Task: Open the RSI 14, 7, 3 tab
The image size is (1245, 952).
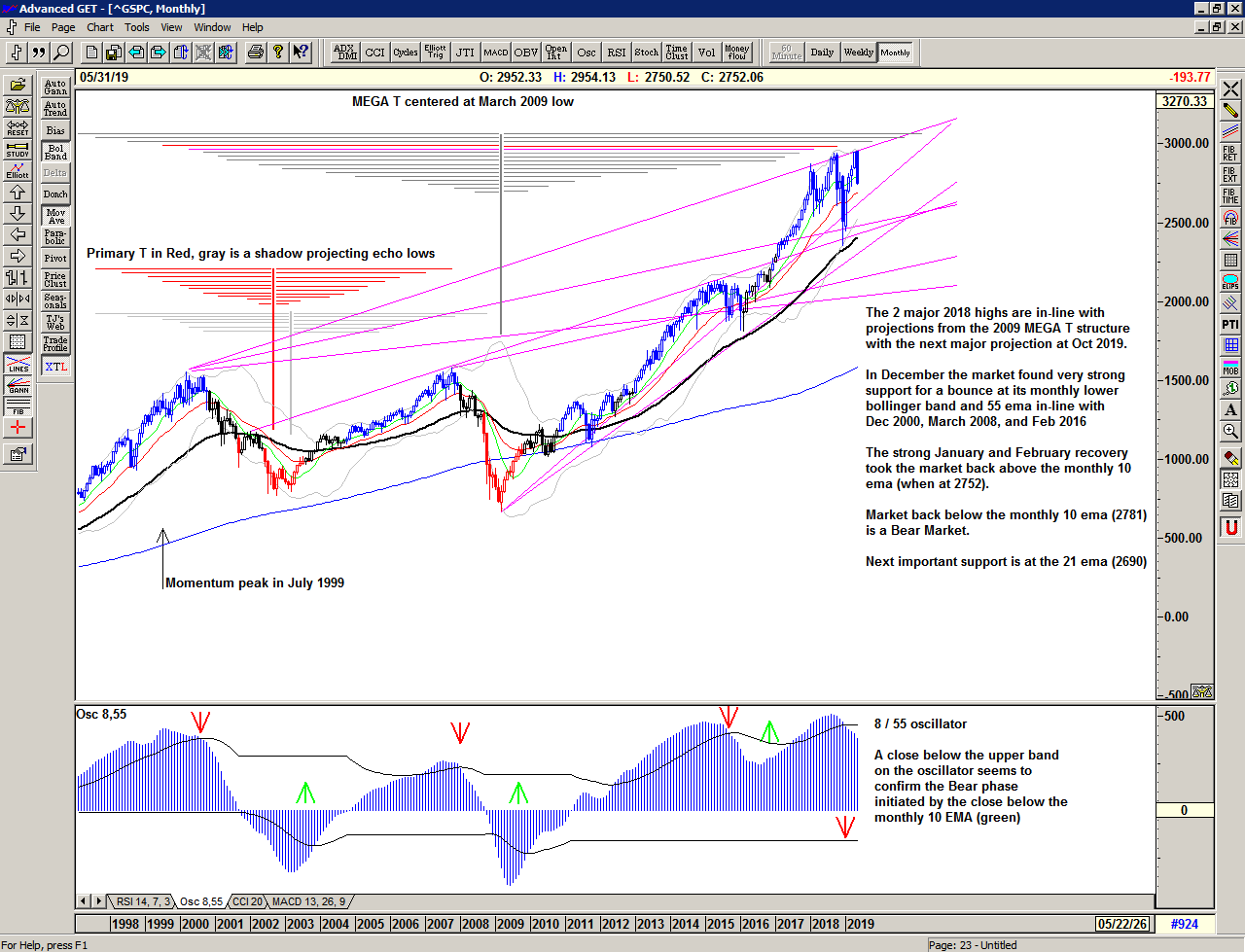Action: pos(143,901)
